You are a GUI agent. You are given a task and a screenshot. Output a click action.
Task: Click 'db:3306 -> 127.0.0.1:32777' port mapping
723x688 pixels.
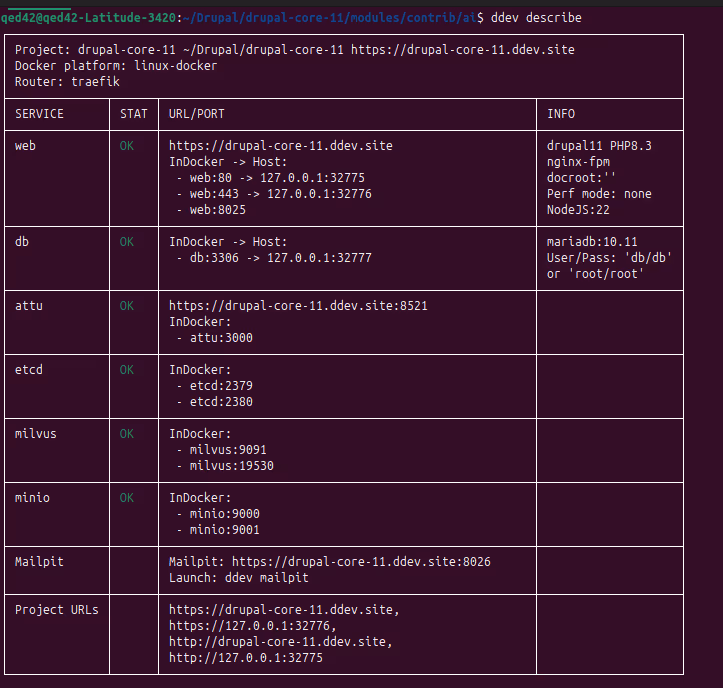point(281,258)
